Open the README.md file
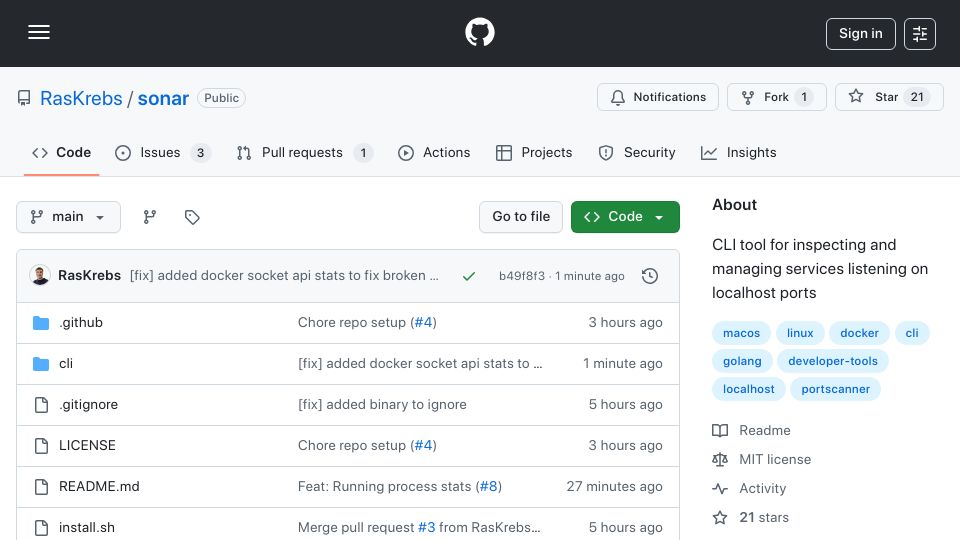 point(99,487)
